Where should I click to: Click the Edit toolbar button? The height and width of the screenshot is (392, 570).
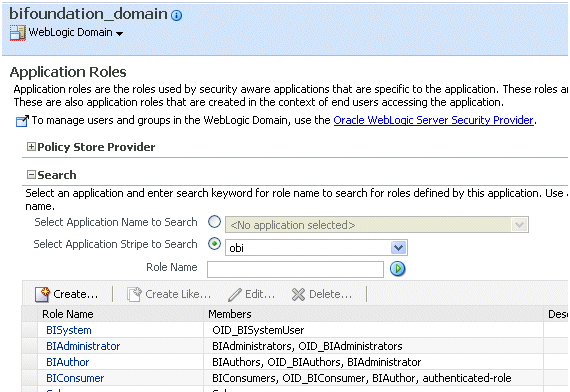(x=251, y=294)
